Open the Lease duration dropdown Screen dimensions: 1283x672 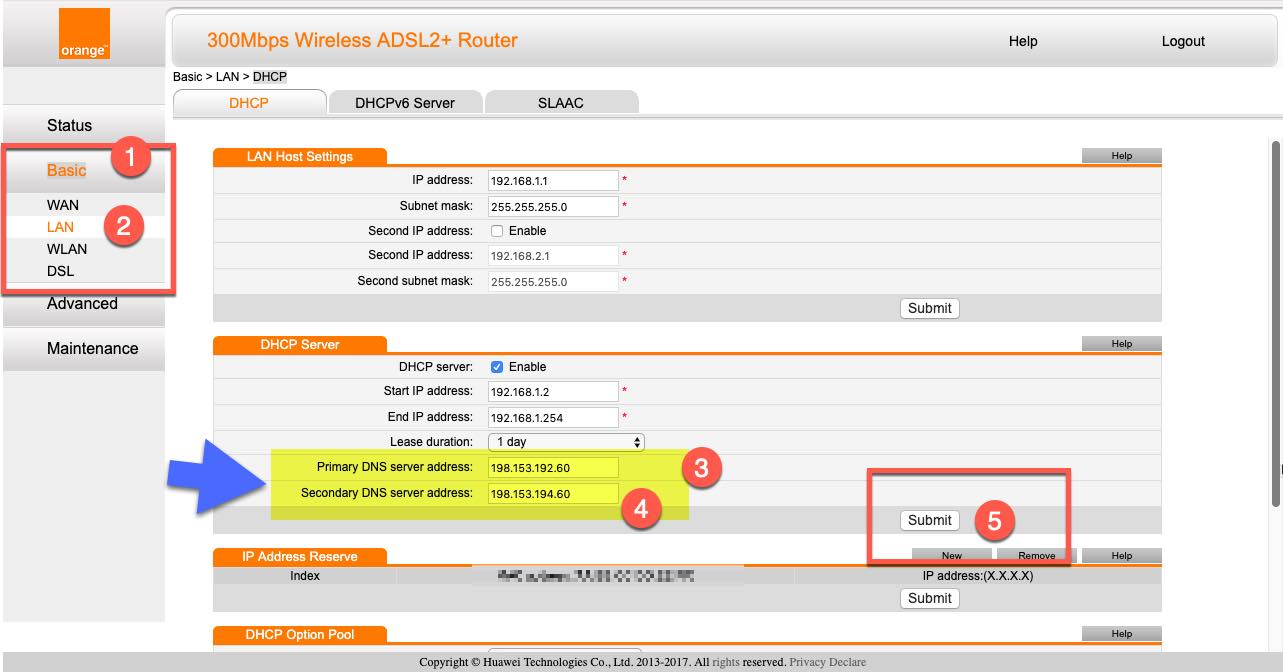click(x=566, y=442)
